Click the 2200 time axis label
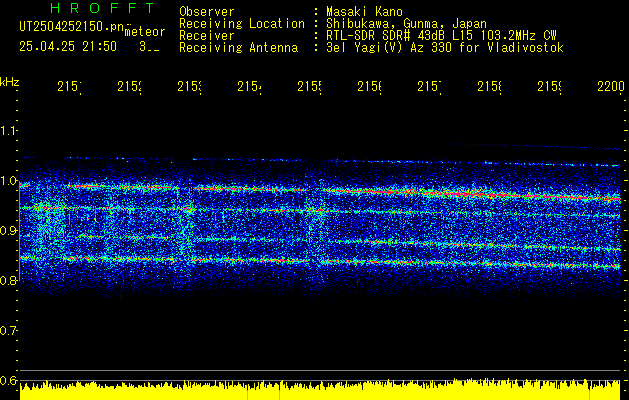Image resolution: width=629 pixels, height=400 pixels. [x=611, y=86]
